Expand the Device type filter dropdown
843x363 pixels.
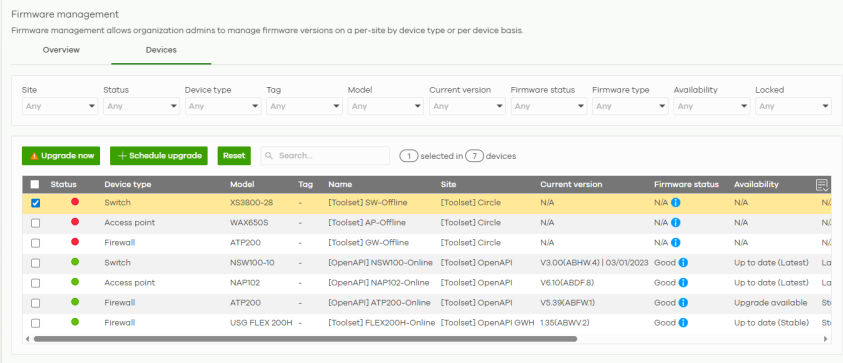(x=223, y=106)
